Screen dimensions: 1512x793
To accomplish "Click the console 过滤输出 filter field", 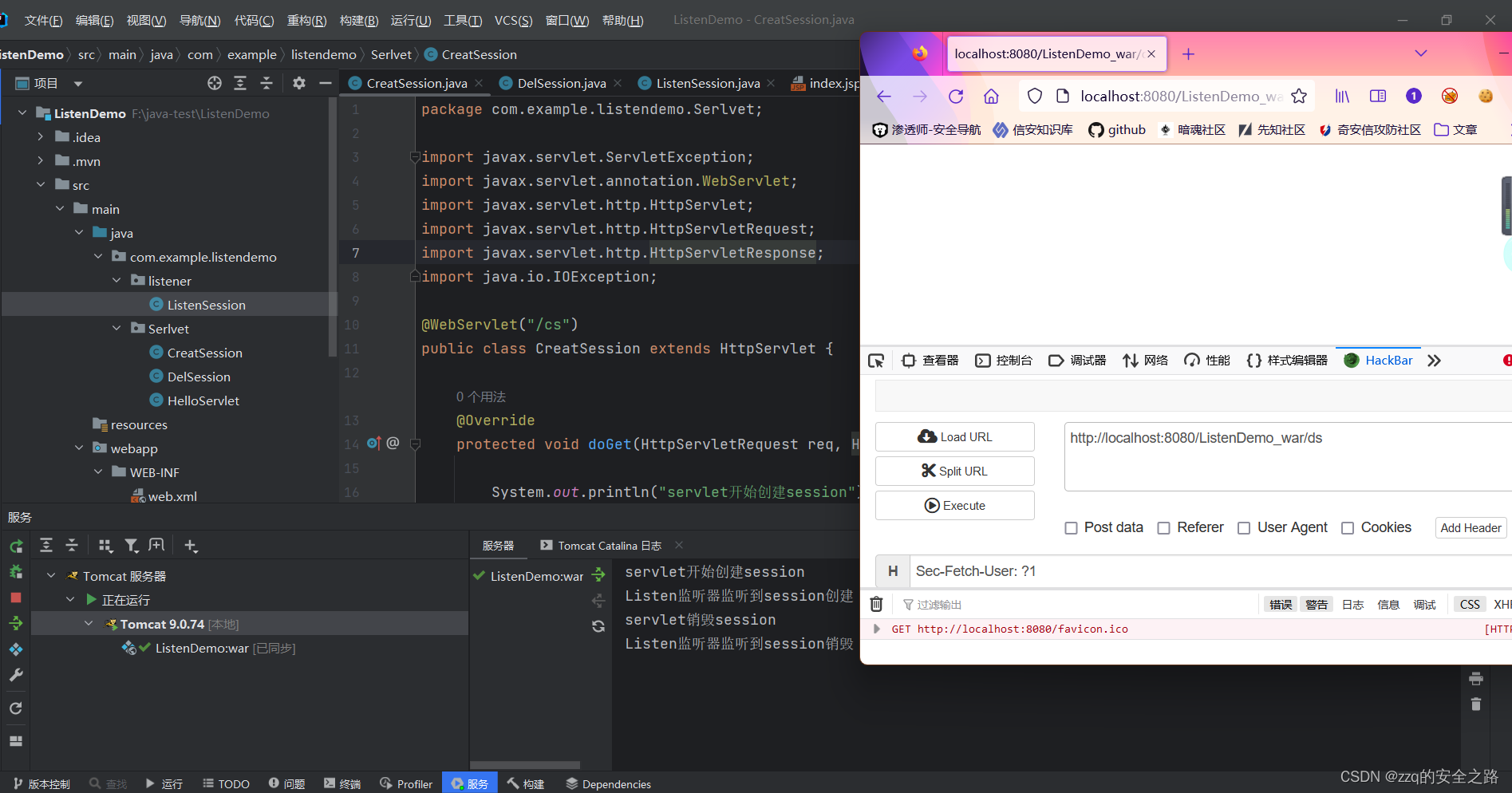I will [1077, 605].
